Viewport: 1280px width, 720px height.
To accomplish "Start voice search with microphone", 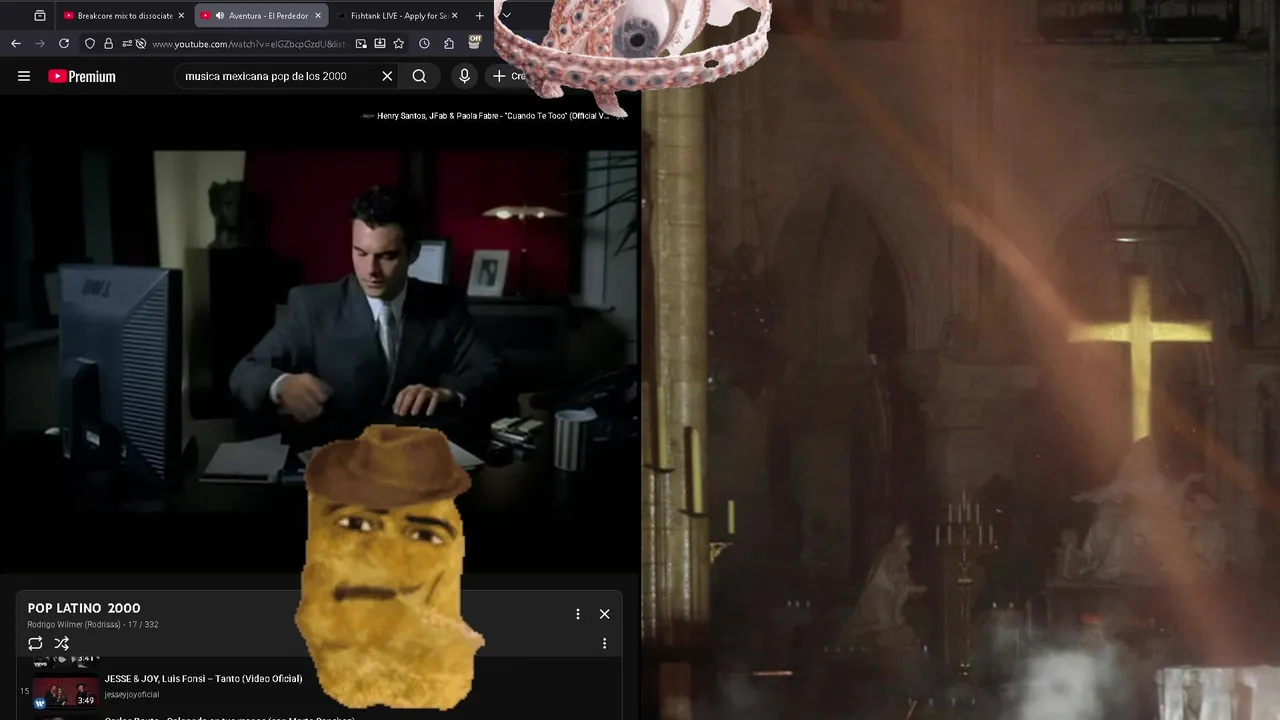I will [464, 76].
